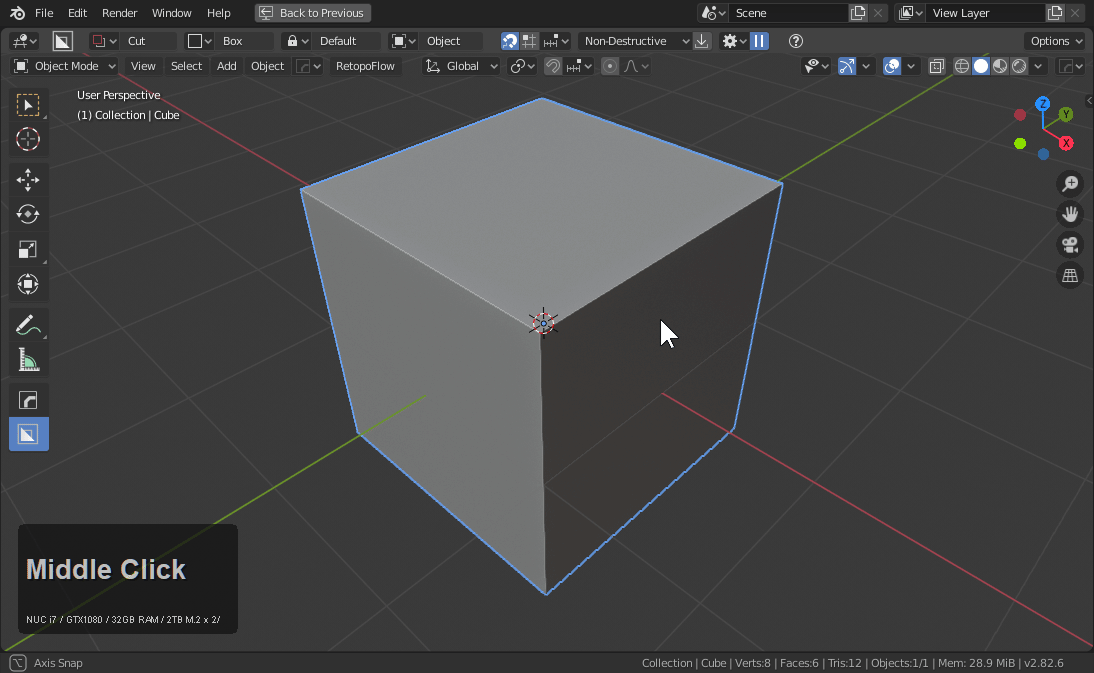The image size is (1094, 673).
Task: Activate the 3D Cursor tool
Action: tap(28, 140)
